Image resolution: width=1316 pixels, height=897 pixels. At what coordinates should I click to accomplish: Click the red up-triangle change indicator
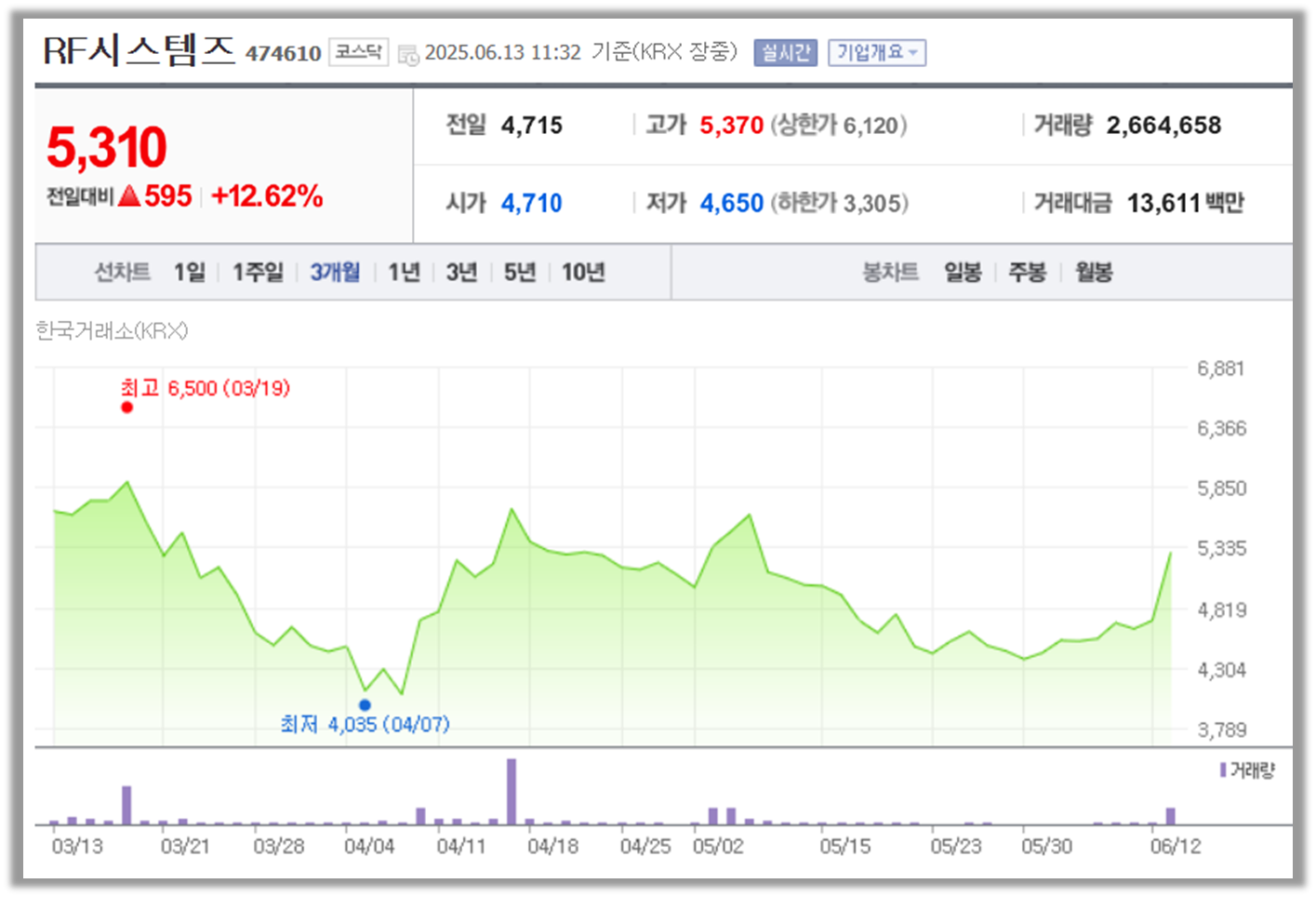(130, 195)
